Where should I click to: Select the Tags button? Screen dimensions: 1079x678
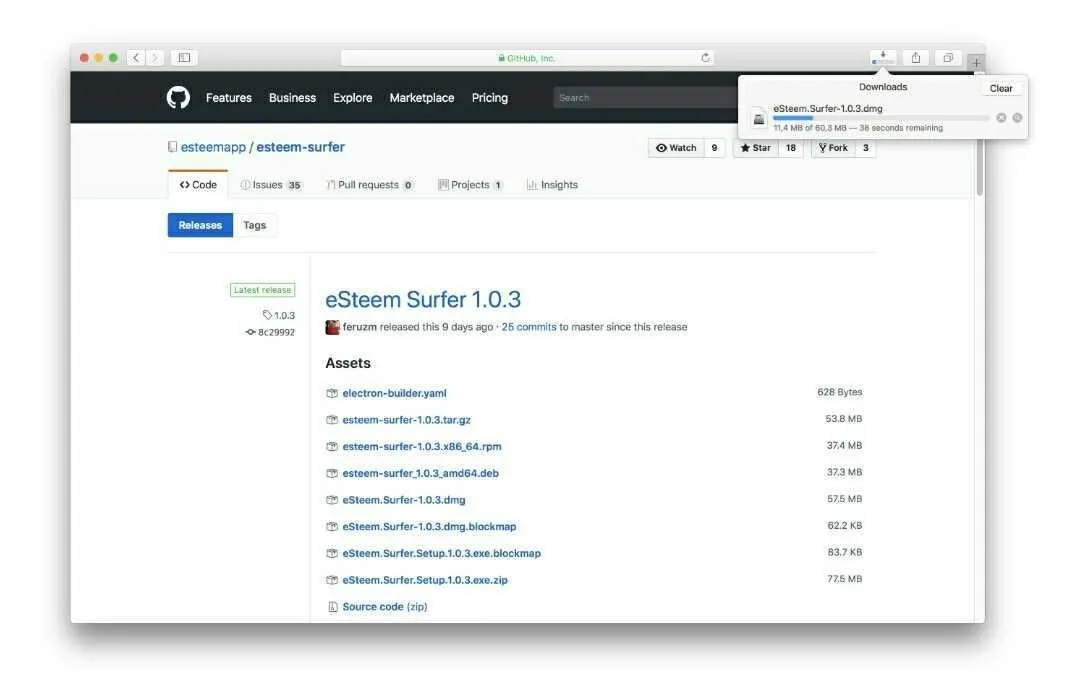coord(255,225)
